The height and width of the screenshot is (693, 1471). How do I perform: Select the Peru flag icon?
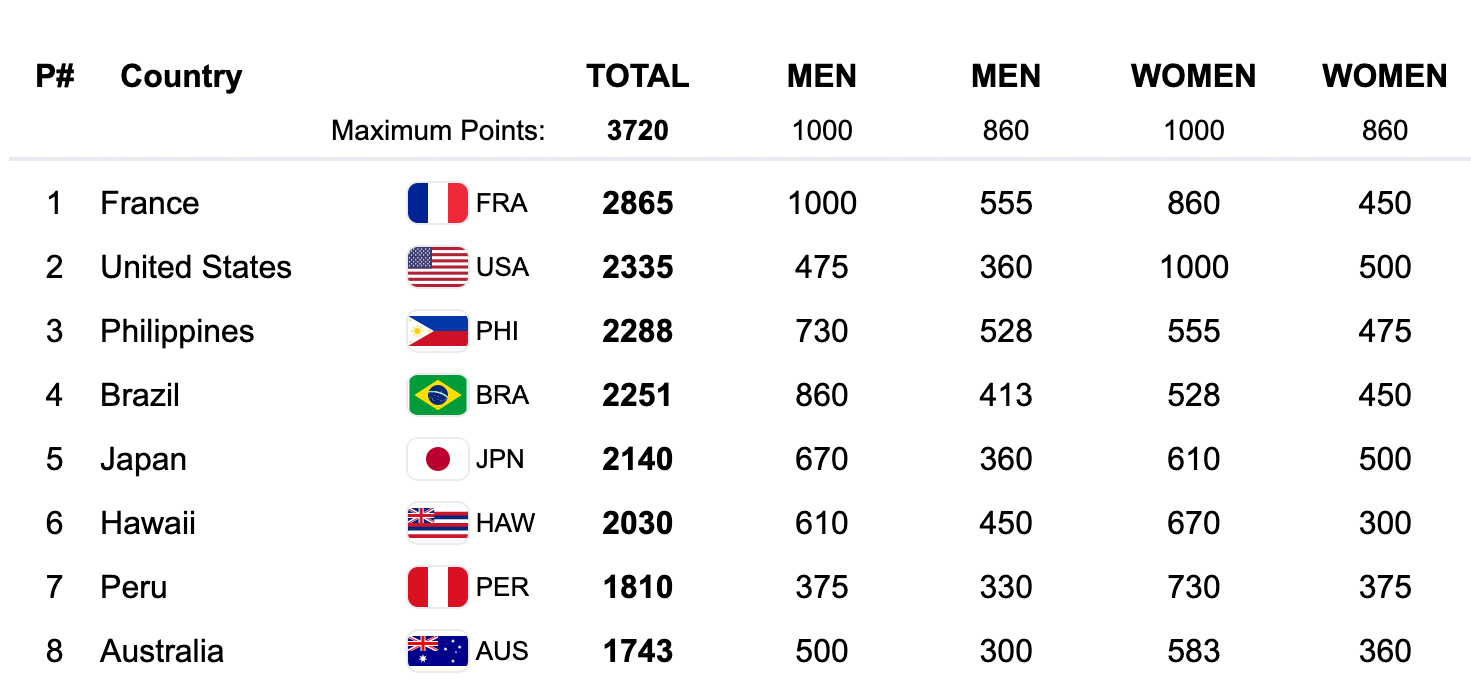click(x=438, y=588)
